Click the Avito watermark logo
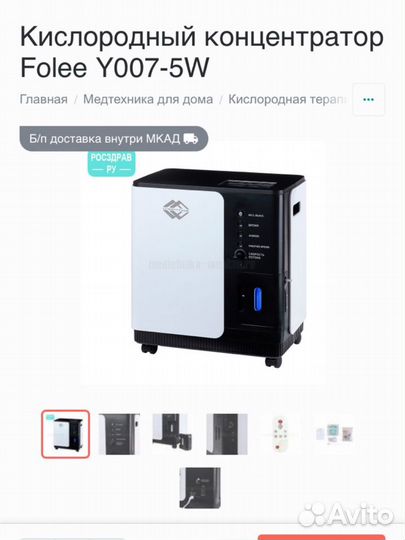Screen dimensions: 405x540 click(346, 515)
